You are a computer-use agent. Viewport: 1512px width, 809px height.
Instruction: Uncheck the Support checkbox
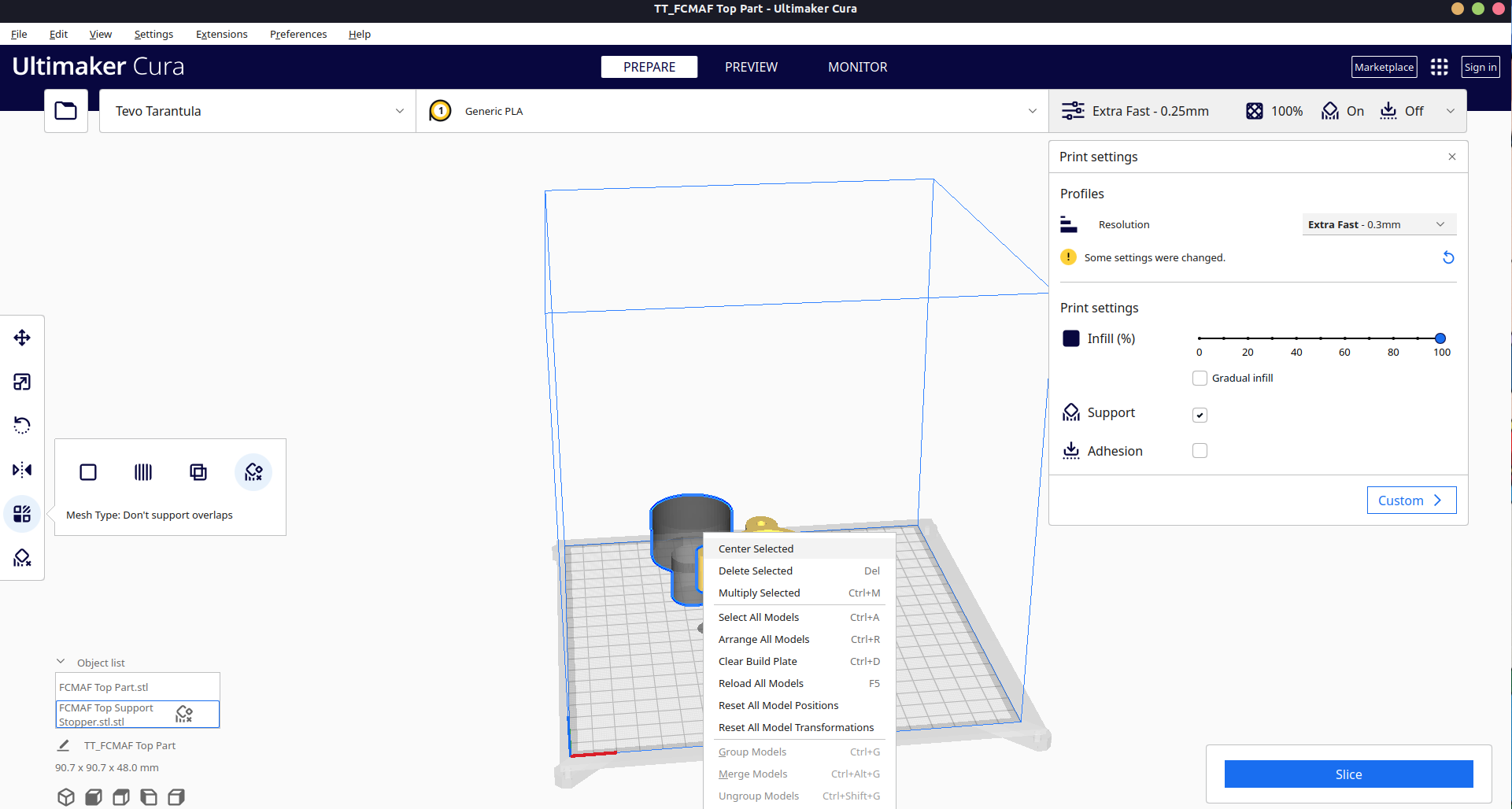[1200, 415]
